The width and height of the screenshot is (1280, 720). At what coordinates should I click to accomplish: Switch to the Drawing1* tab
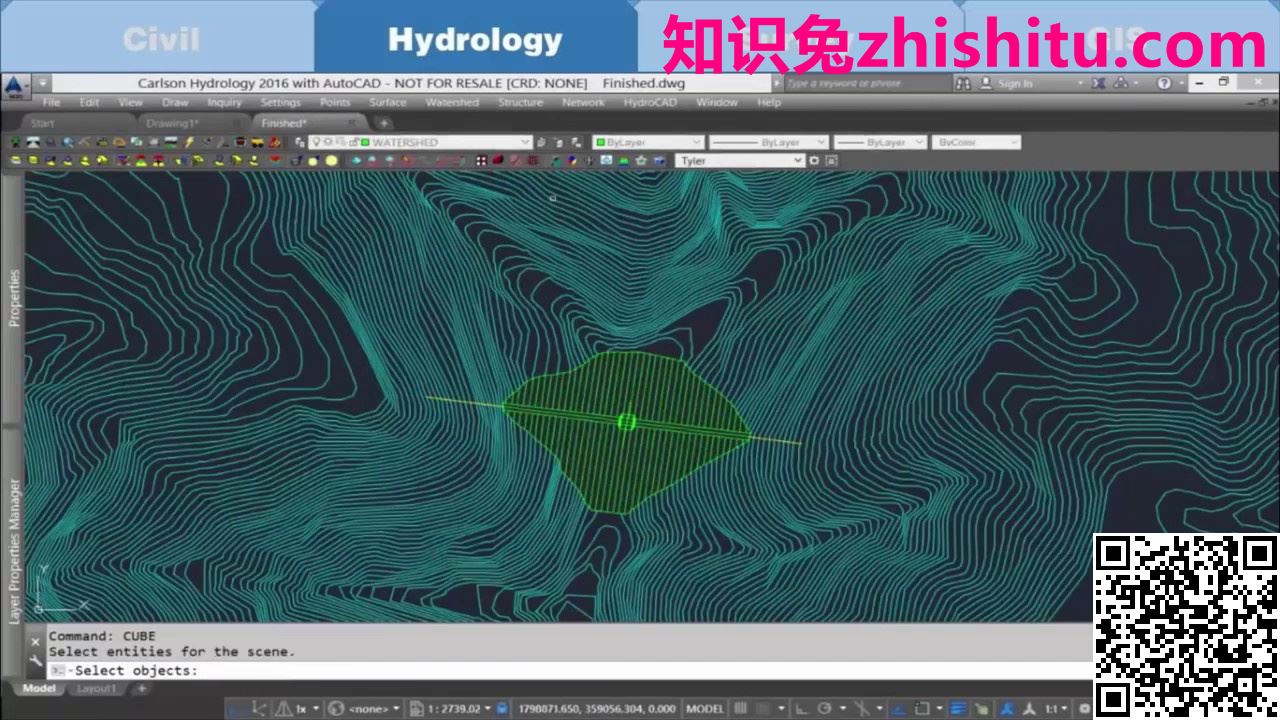coord(172,123)
